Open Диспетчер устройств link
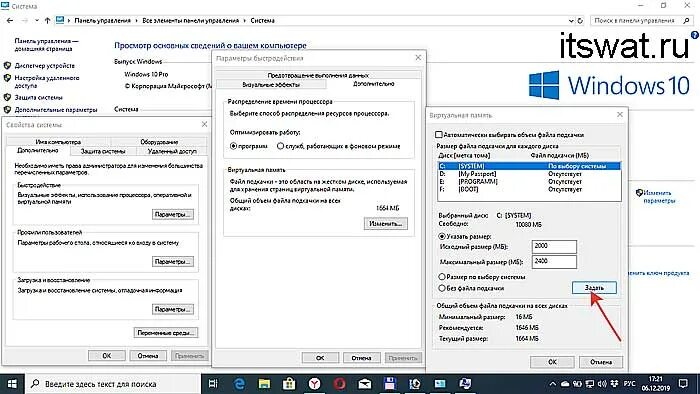The width and height of the screenshot is (700, 394). tap(45, 66)
